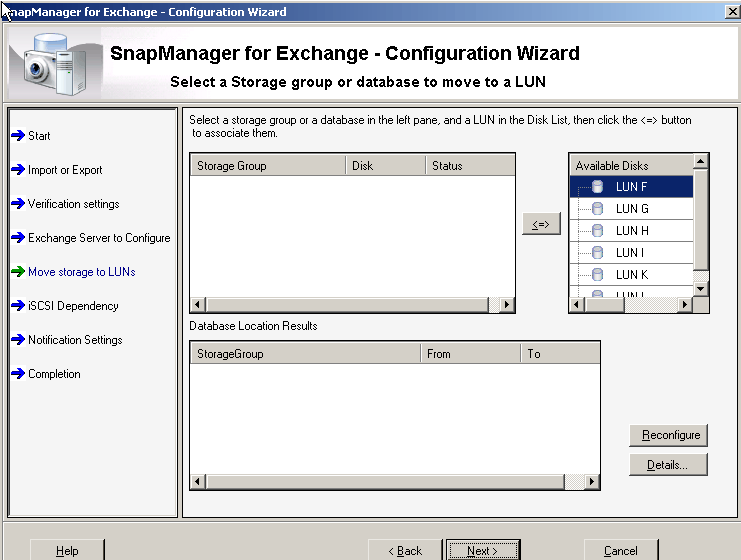Click the LUN H disk icon
This screenshot has height=560, width=741.
(x=597, y=231)
